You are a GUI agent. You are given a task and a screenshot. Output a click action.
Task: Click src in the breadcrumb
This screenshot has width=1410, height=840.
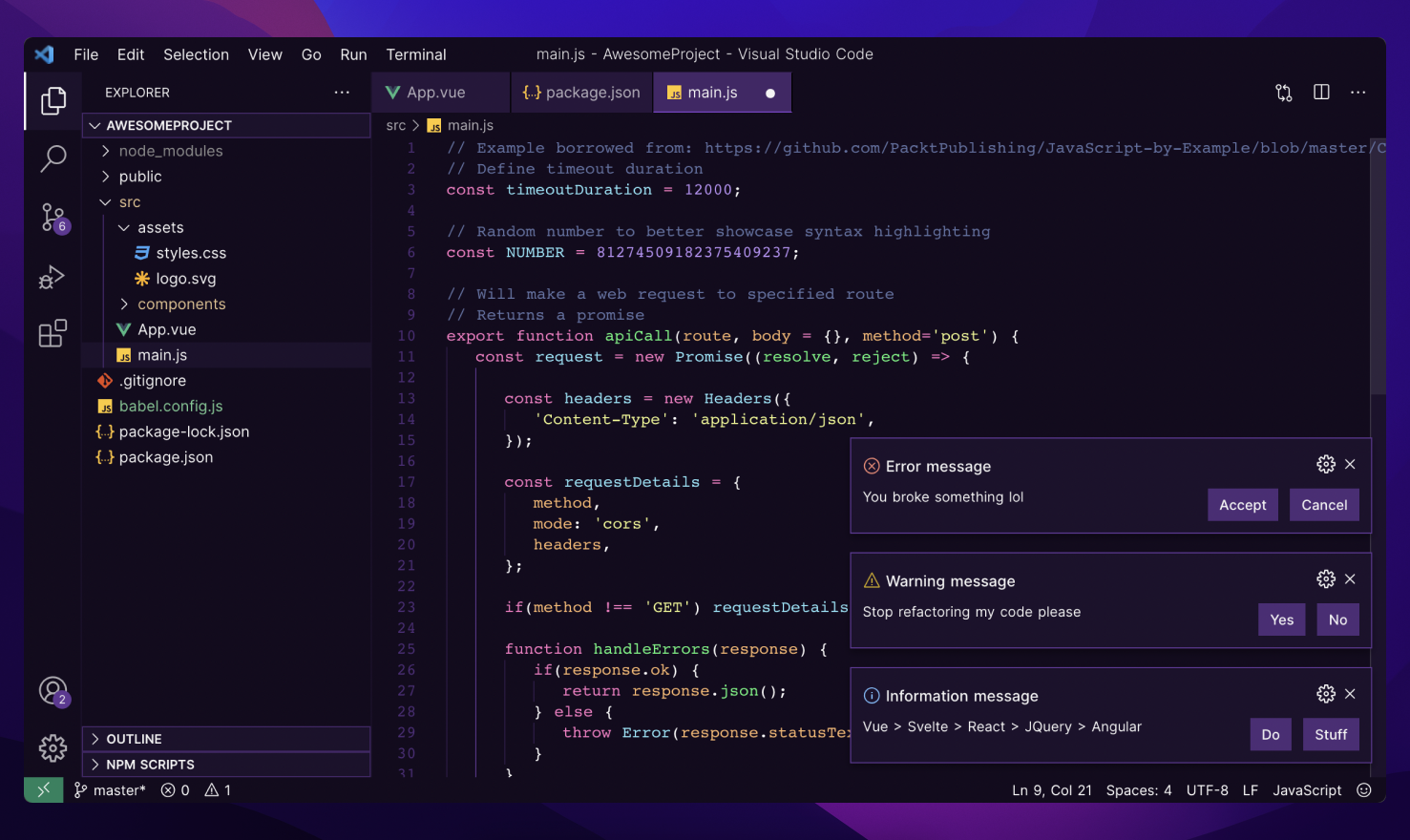click(396, 125)
